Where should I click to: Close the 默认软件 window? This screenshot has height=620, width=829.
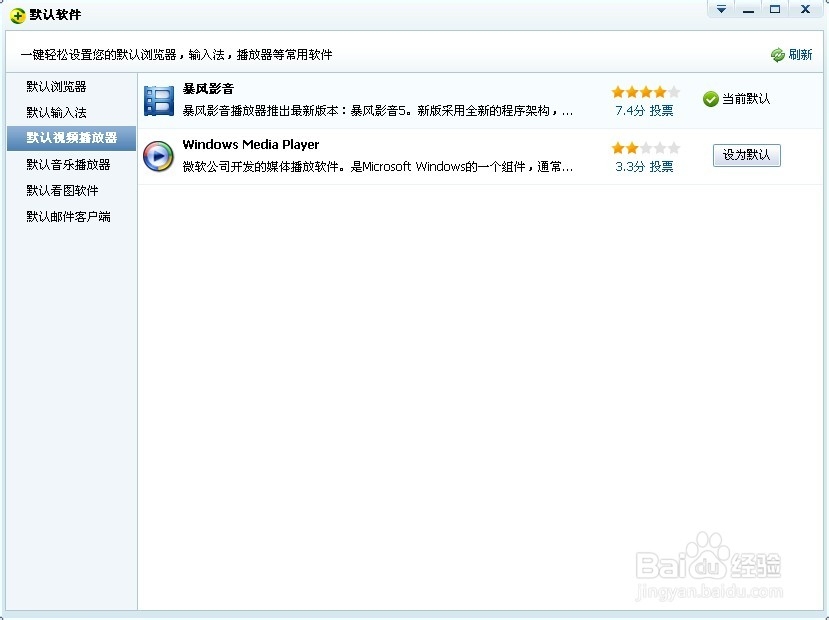click(x=805, y=10)
